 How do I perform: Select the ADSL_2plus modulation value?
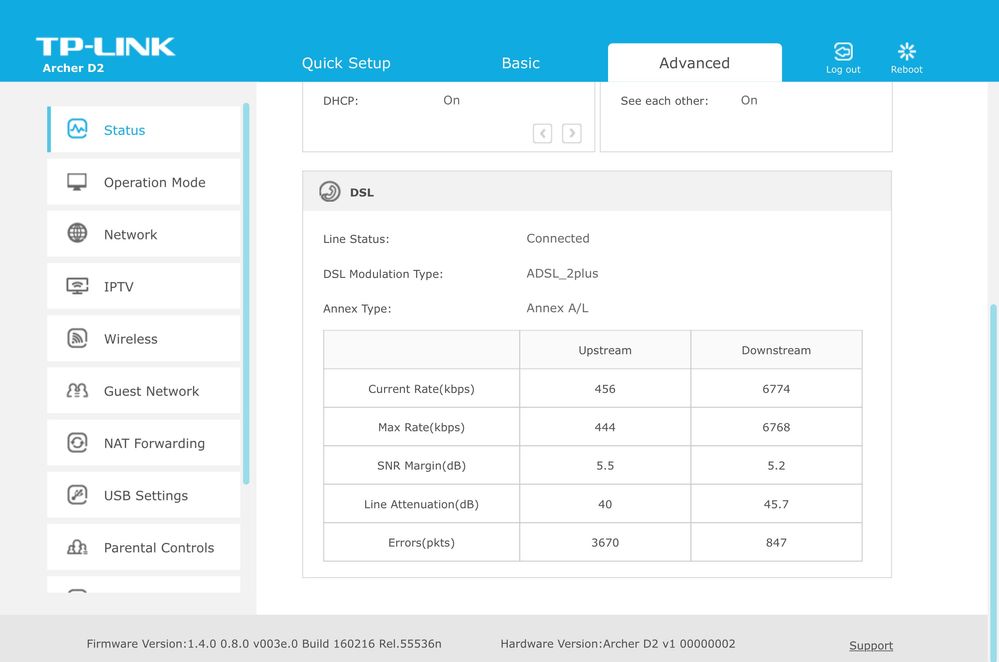(x=562, y=273)
